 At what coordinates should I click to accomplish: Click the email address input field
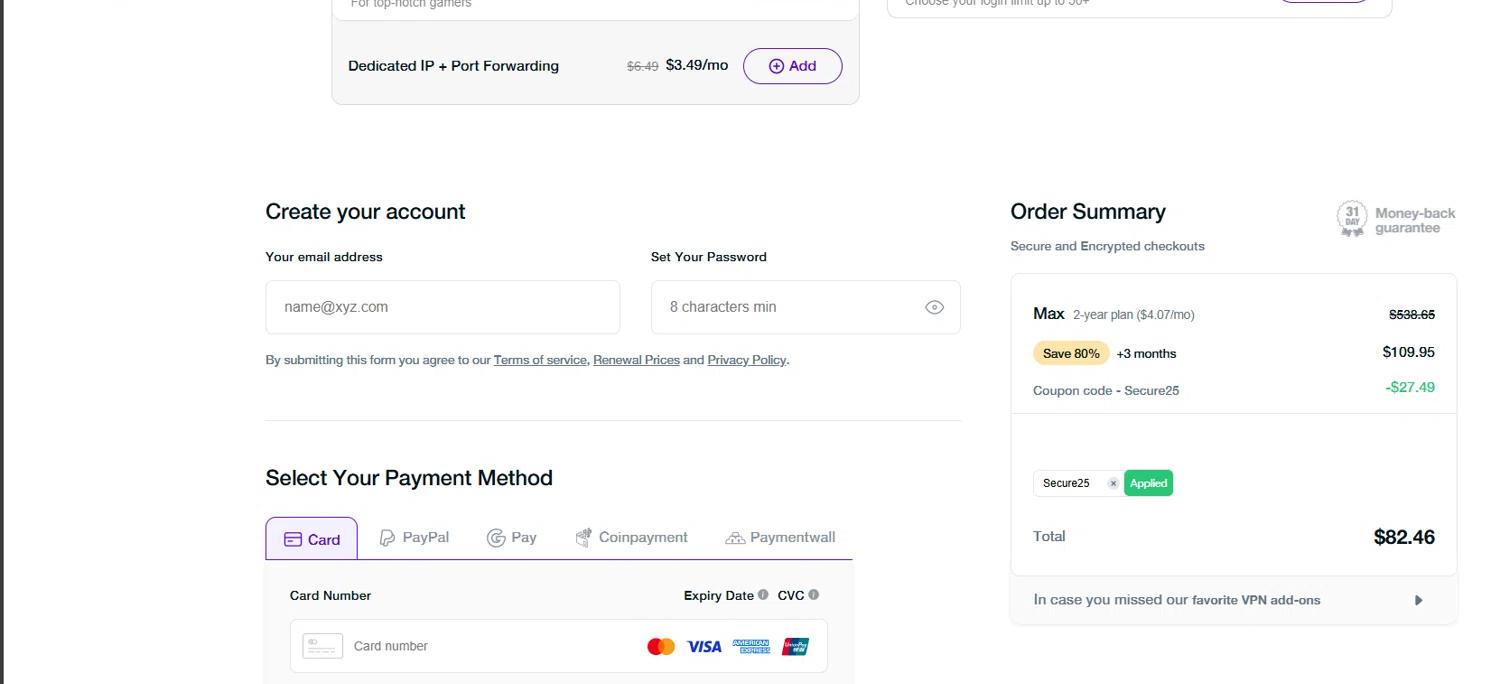click(x=442, y=307)
